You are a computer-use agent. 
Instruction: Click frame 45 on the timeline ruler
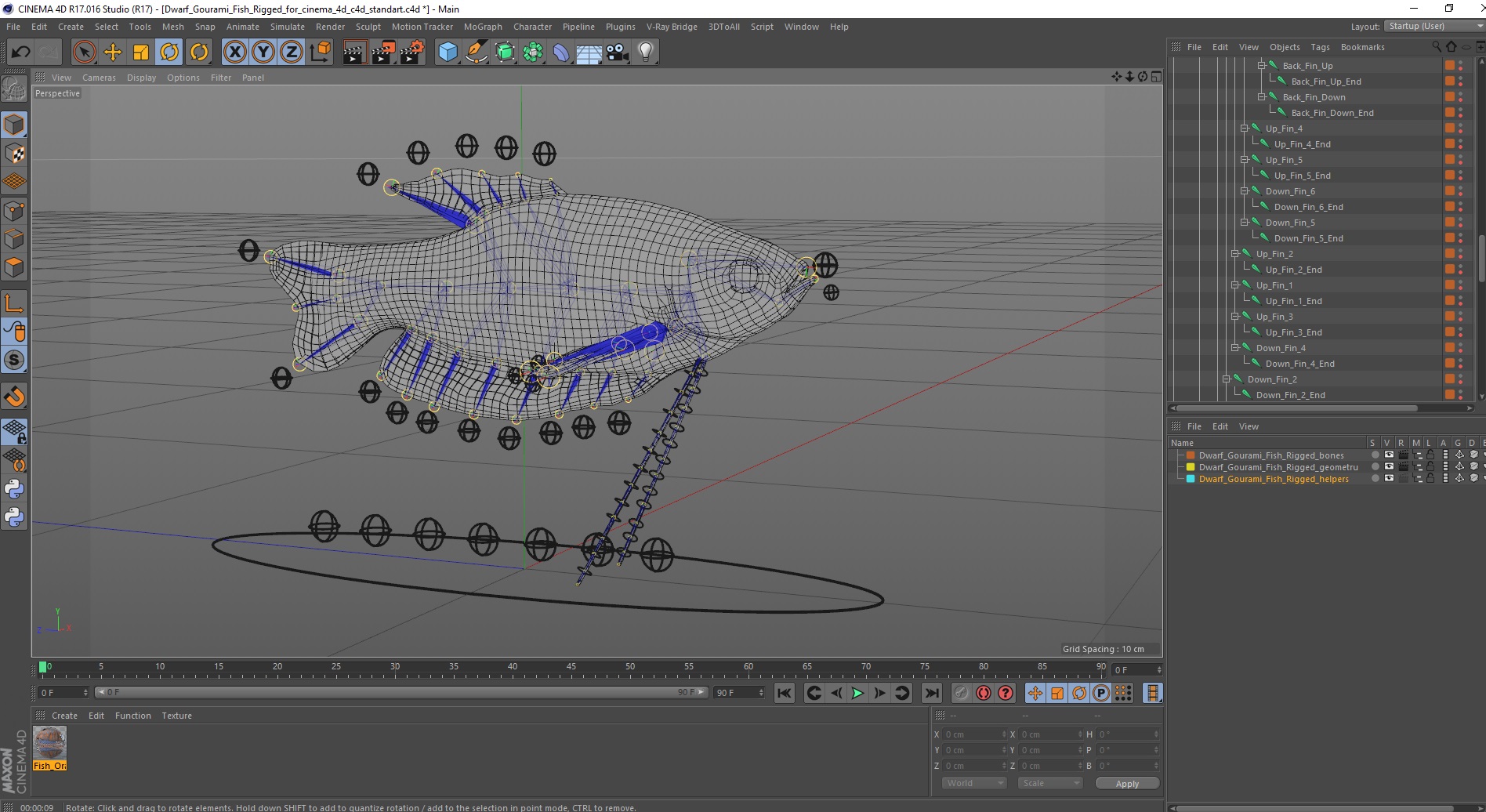coord(571,668)
